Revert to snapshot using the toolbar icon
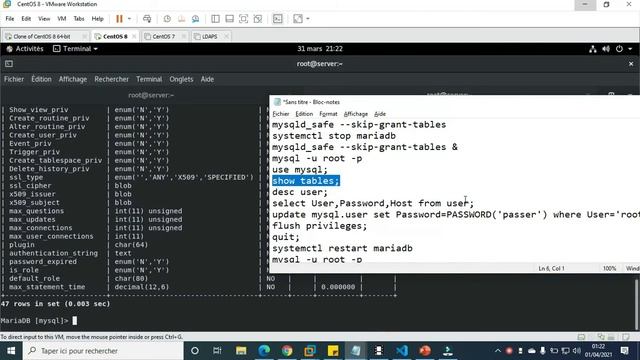This screenshot has height=360, width=640. coord(181,19)
